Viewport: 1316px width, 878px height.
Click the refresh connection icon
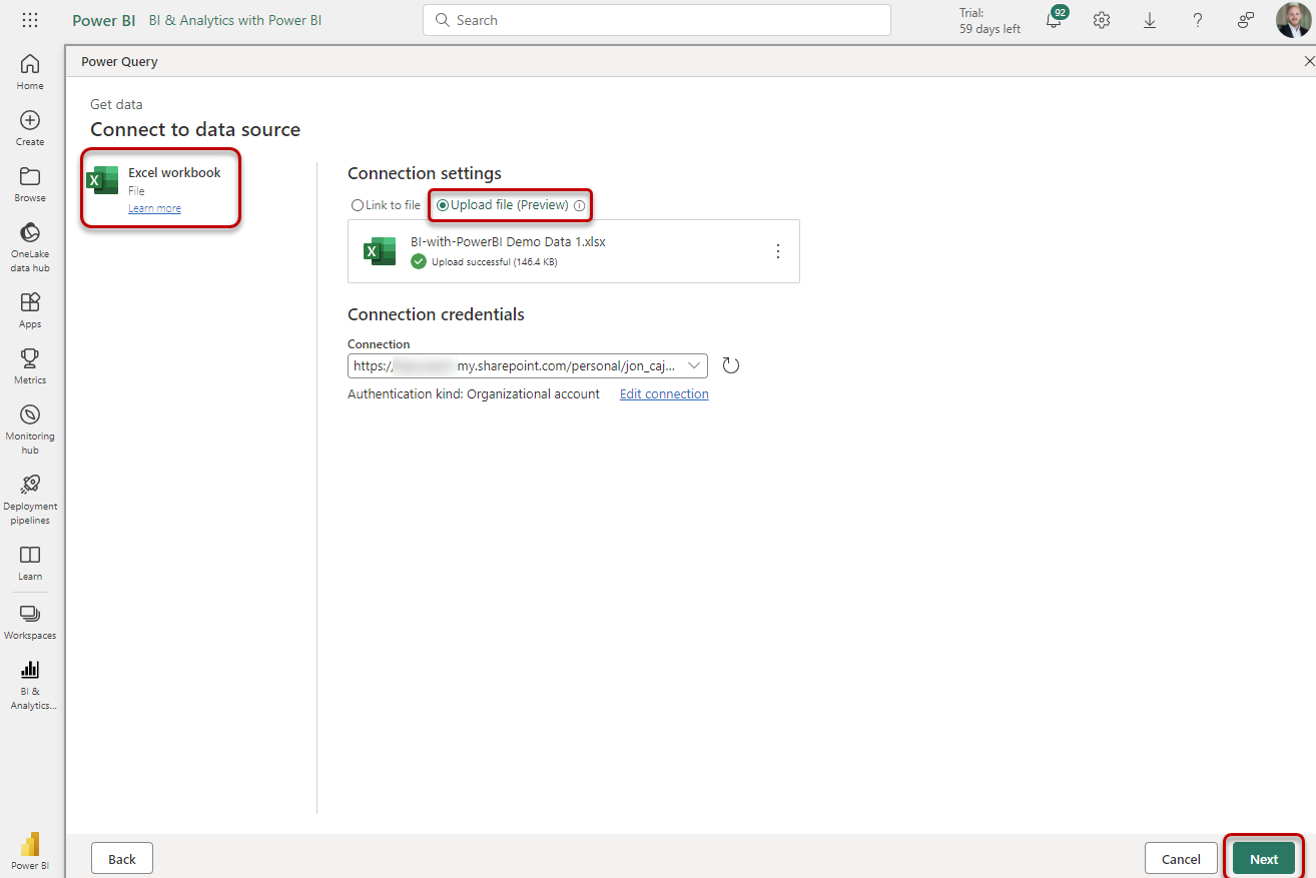coord(731,366)
